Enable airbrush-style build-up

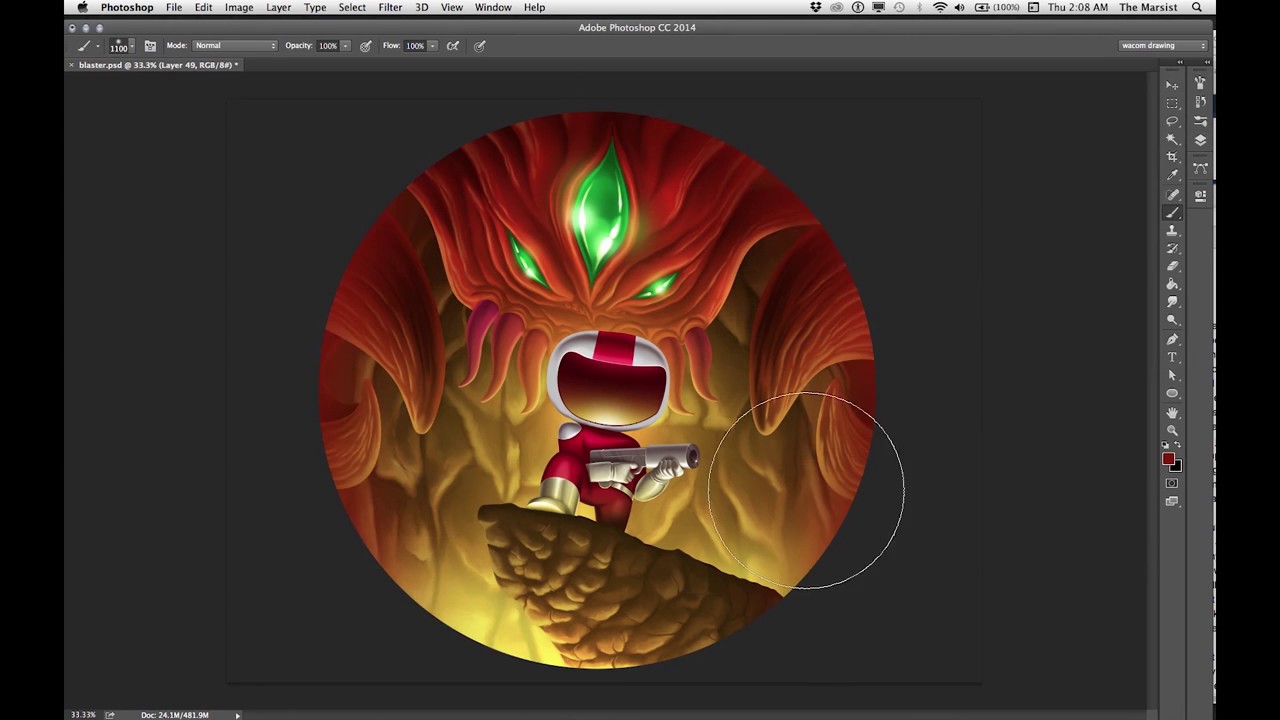click(453, 46)
